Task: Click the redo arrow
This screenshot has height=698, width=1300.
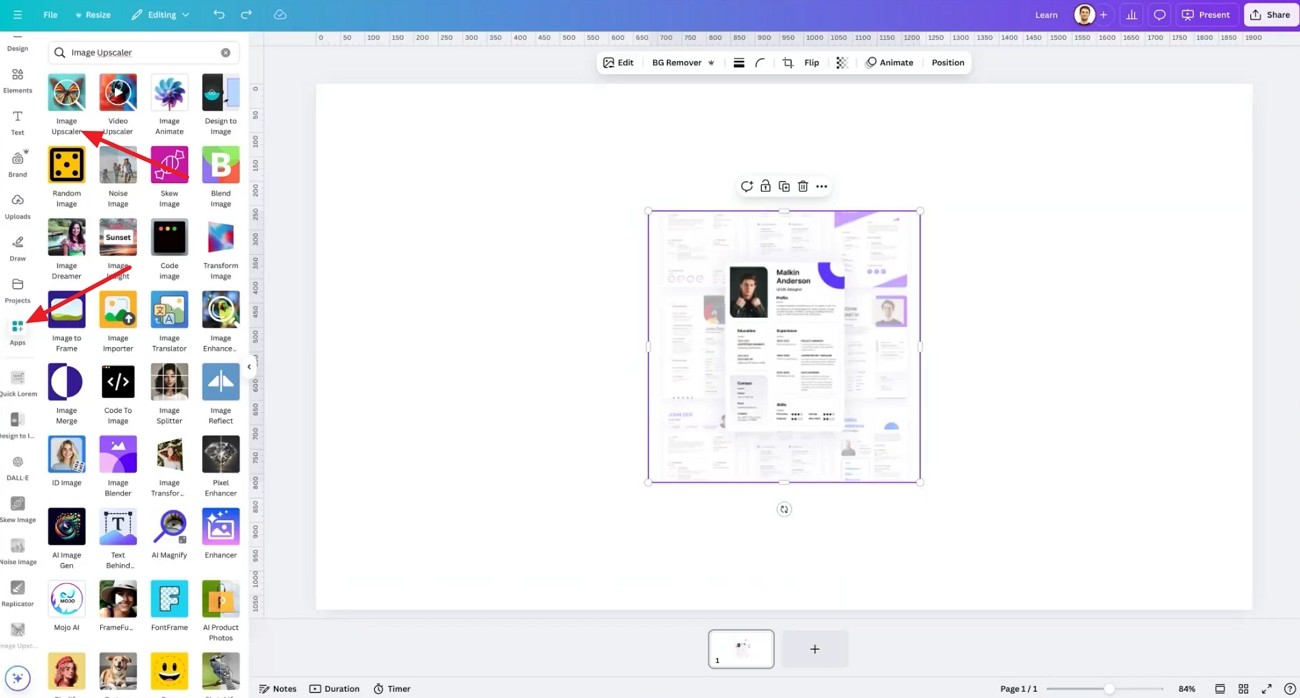Action: pos(246,15)
